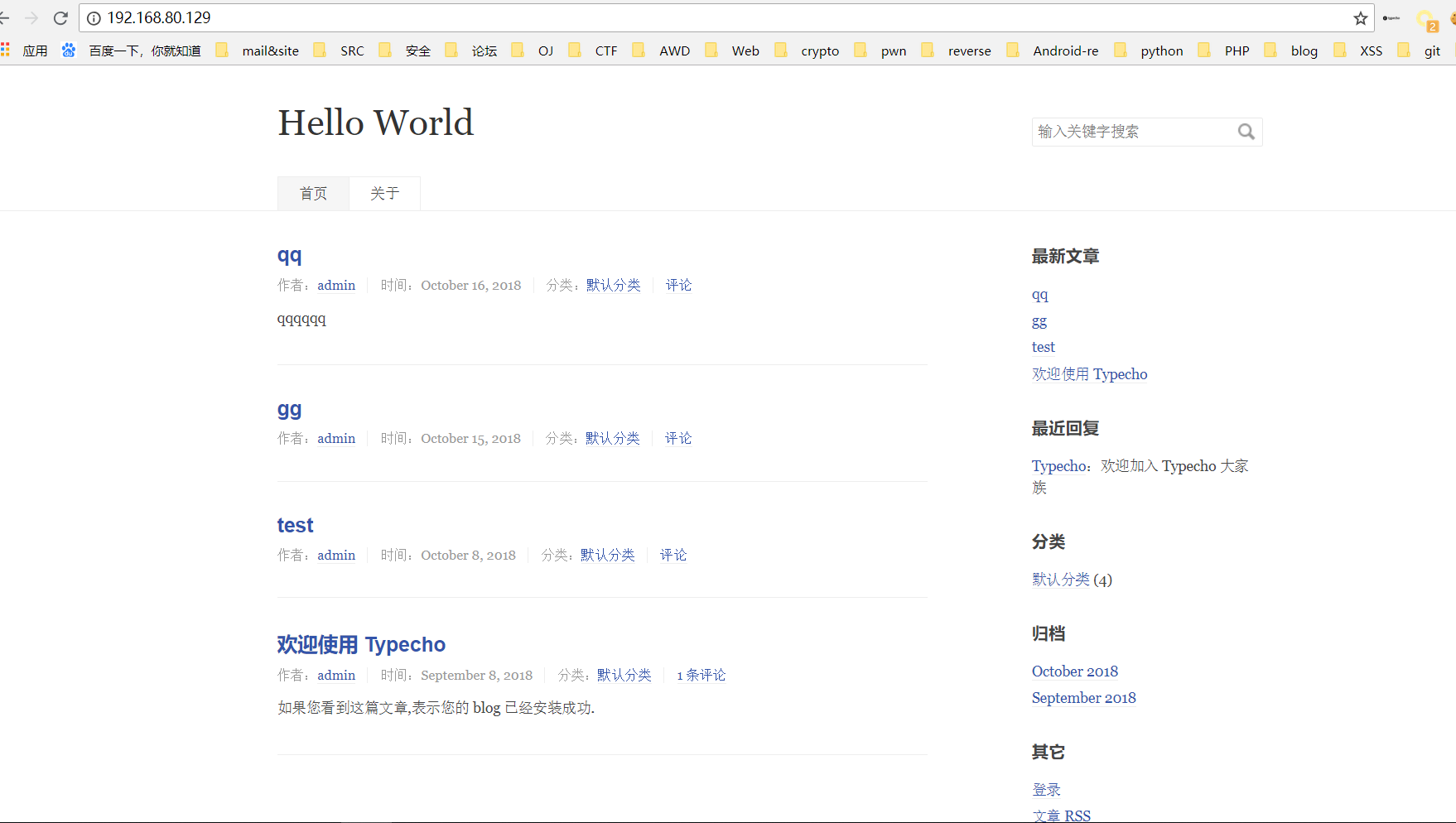
Task: Open the '欢迎使用 Typecho' post title
Action: click(361, 644)
